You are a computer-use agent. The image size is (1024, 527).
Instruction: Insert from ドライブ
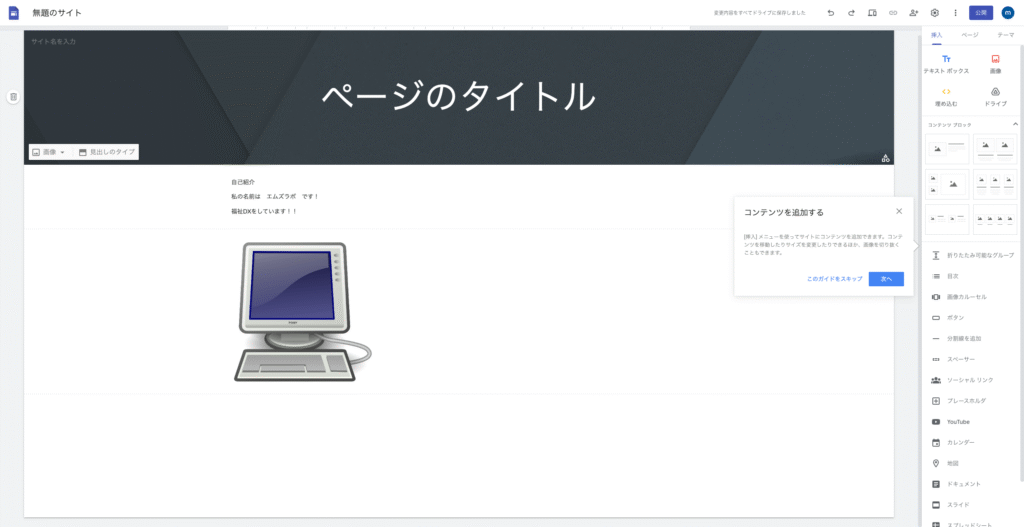pos(995,97)
